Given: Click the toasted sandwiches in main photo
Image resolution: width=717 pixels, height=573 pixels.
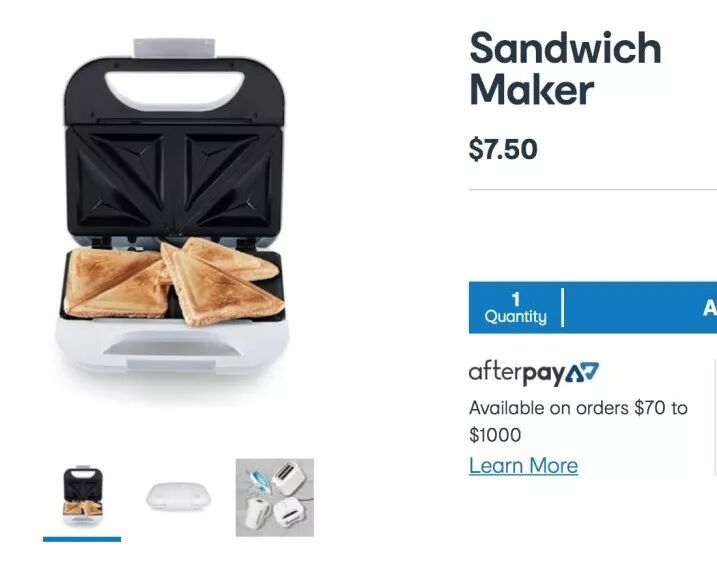Looking at the screenshot, I should tap(175, 283).
